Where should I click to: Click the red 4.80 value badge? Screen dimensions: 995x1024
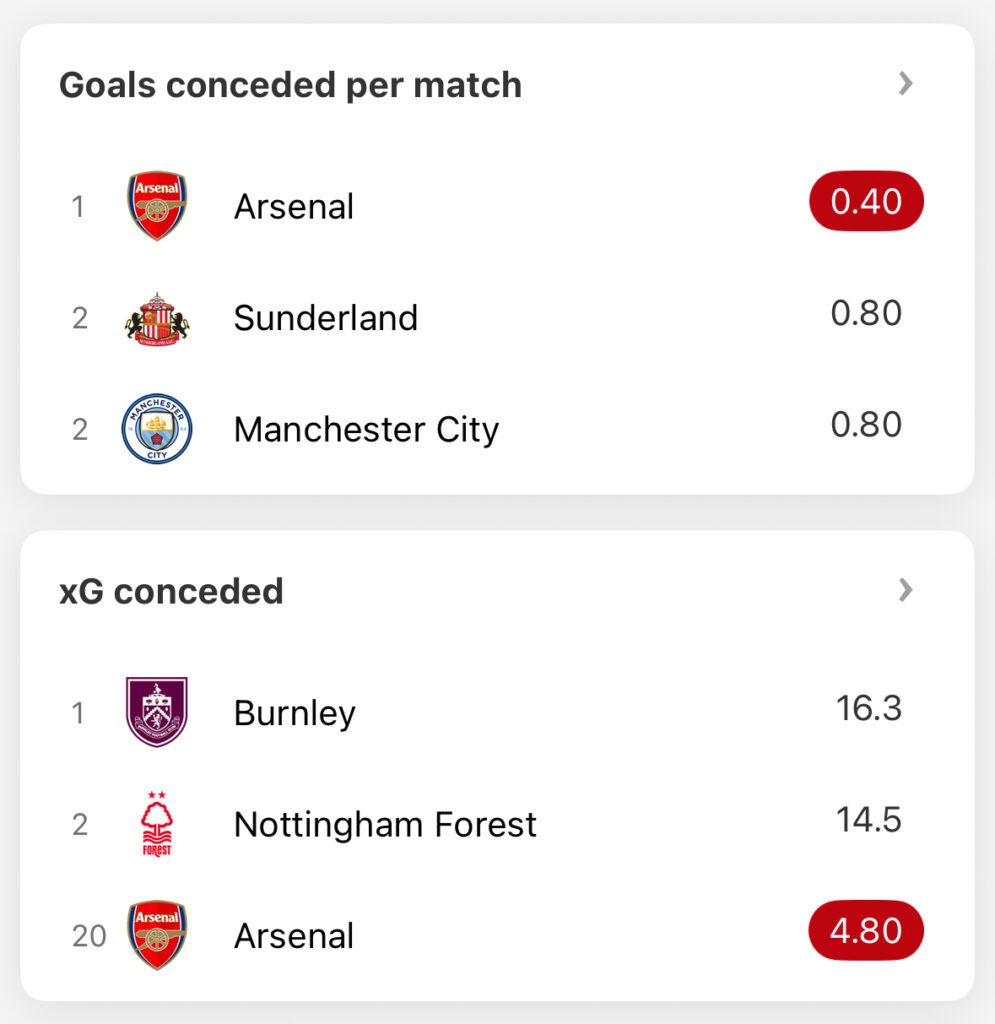click(x=866, y=931)
